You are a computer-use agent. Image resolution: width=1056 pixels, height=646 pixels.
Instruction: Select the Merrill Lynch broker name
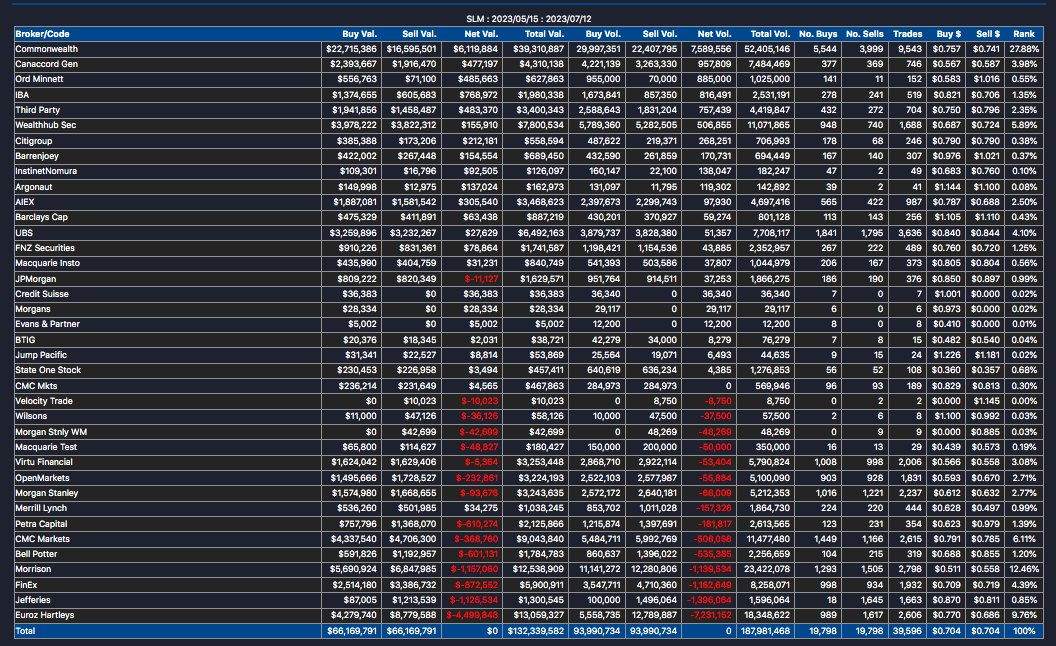point(41,508)
